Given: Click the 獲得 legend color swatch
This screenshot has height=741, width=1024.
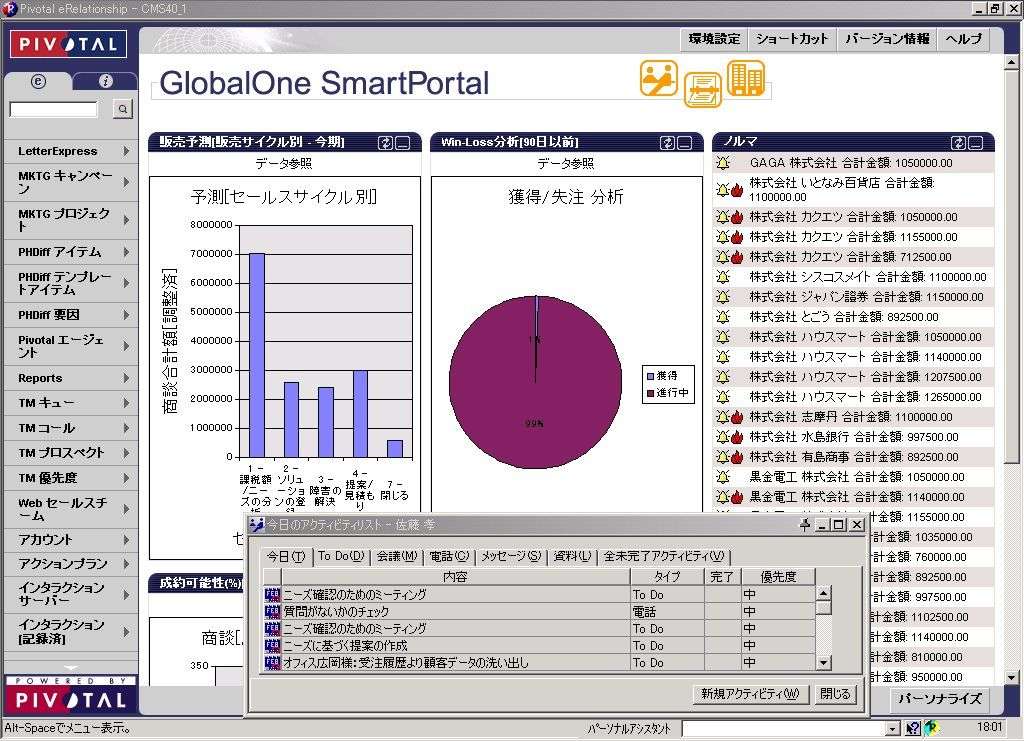Looking at the screenshot, I should coord(650,375).
